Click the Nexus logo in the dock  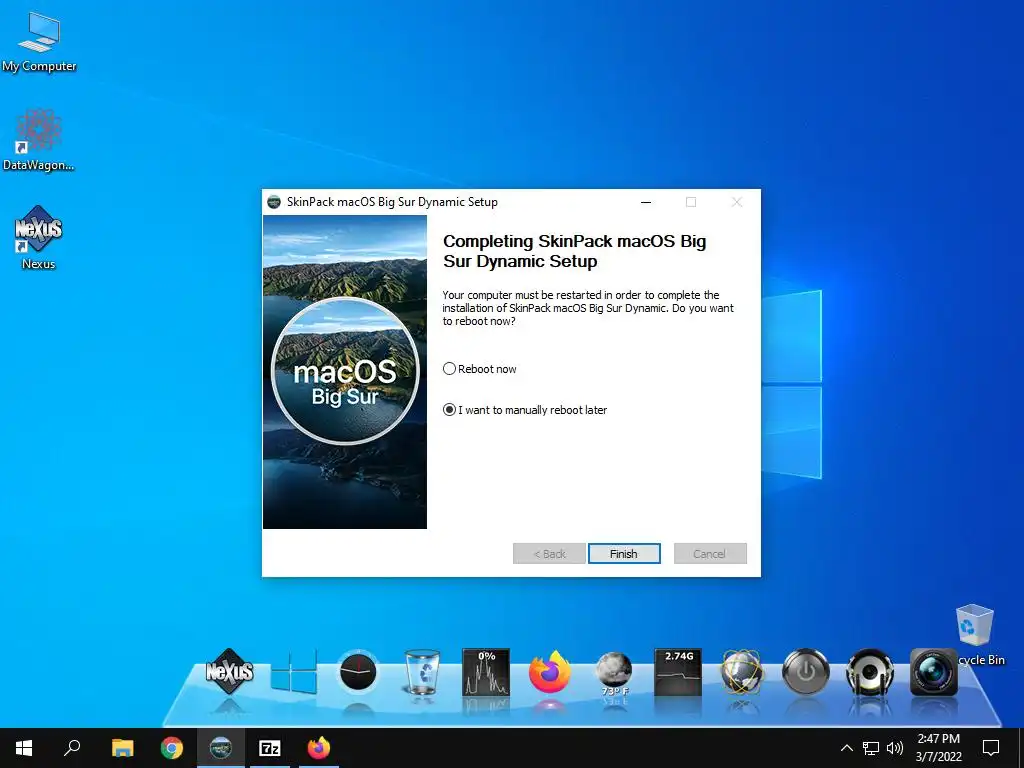[229, 671]
